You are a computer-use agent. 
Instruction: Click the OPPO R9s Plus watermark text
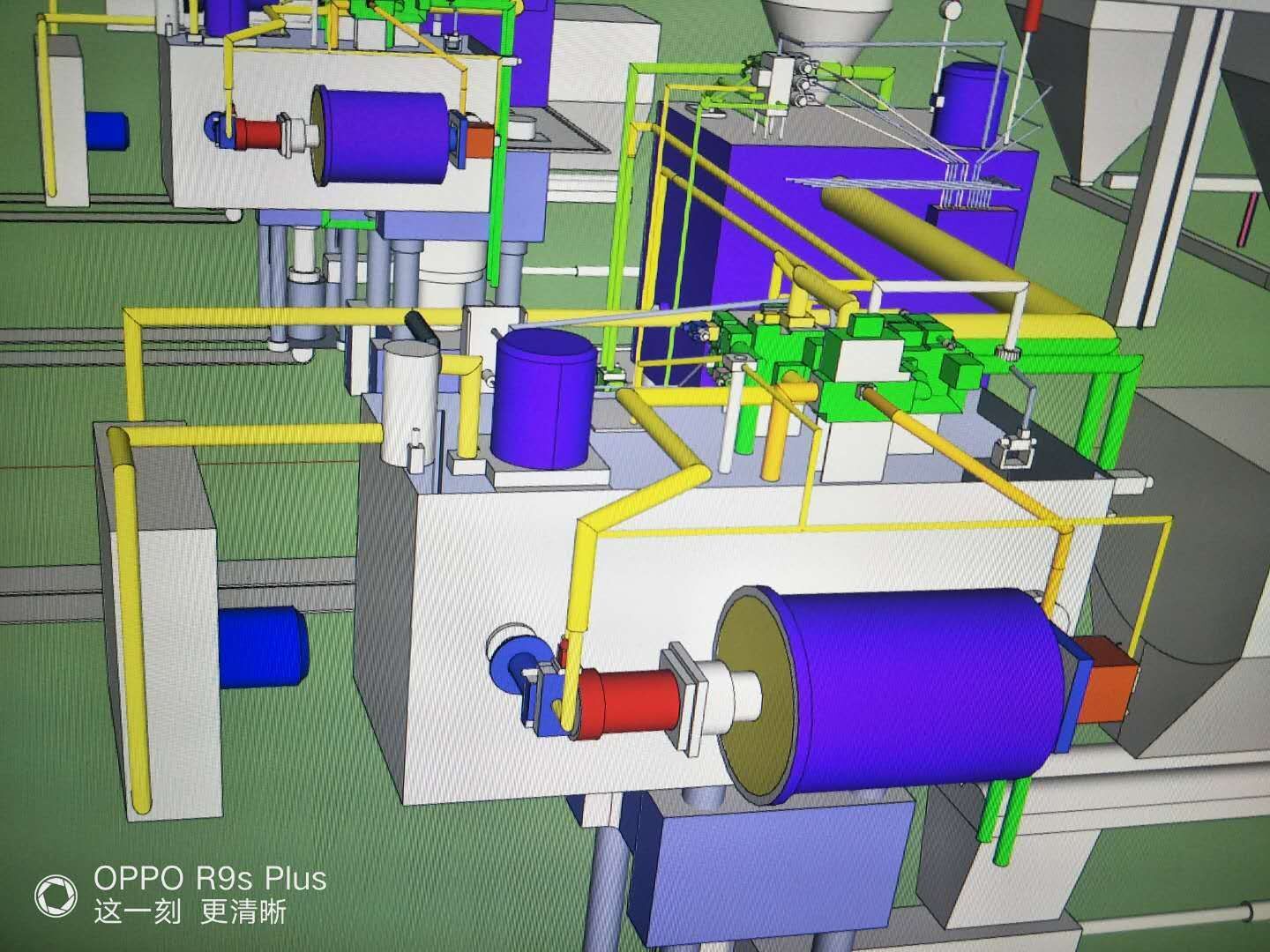tap(210, 879)
